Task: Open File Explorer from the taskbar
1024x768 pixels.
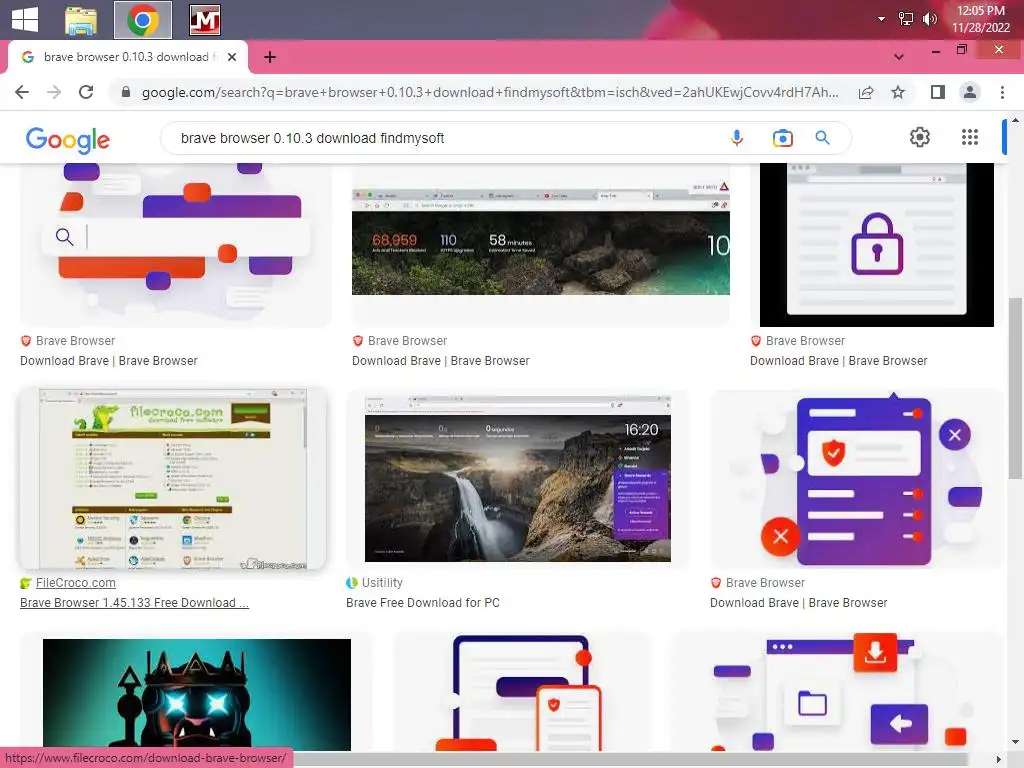Action: (x=81, y=20)
